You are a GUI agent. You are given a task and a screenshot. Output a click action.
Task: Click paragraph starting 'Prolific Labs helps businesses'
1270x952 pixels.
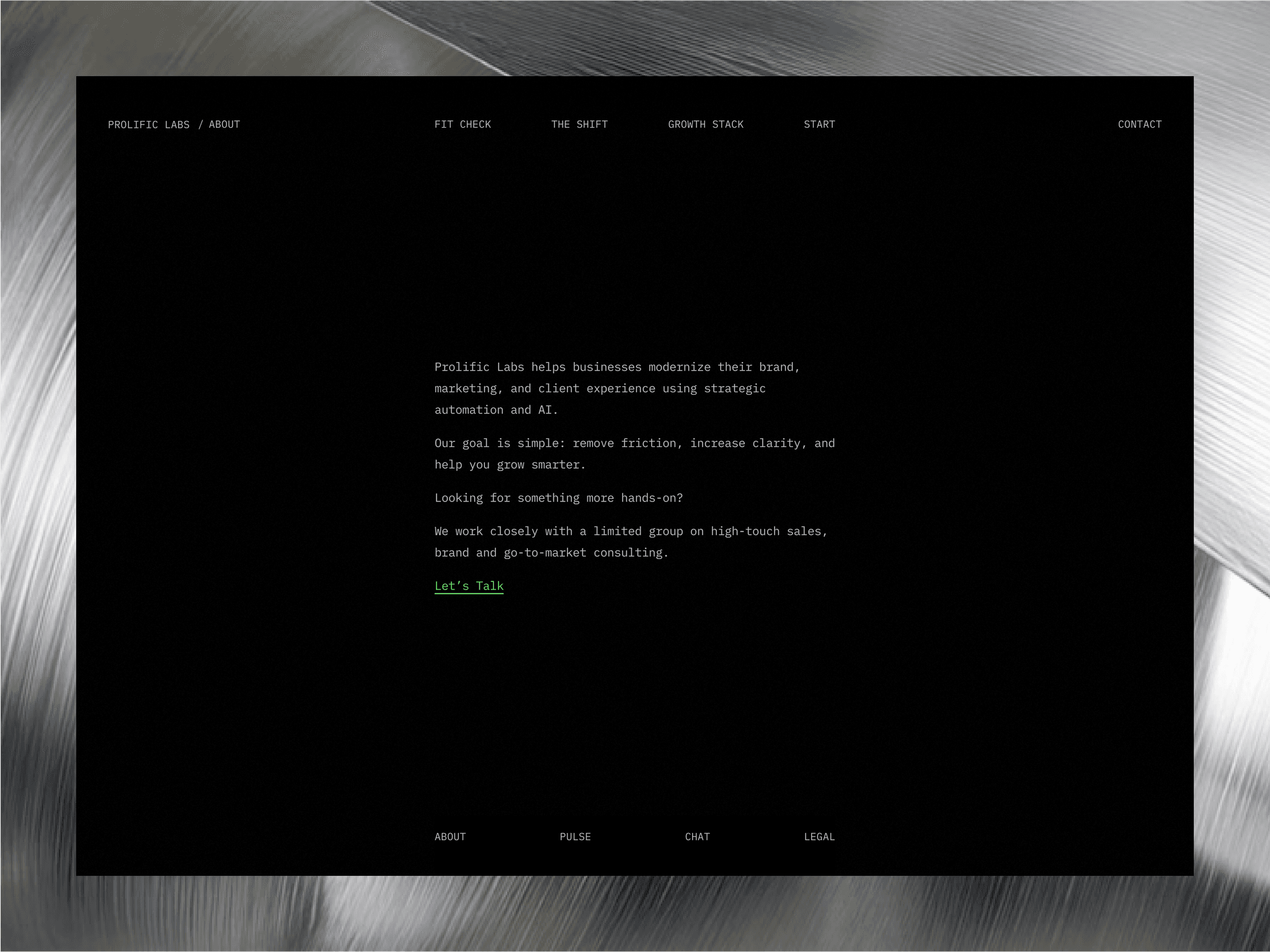pos(617,389)
